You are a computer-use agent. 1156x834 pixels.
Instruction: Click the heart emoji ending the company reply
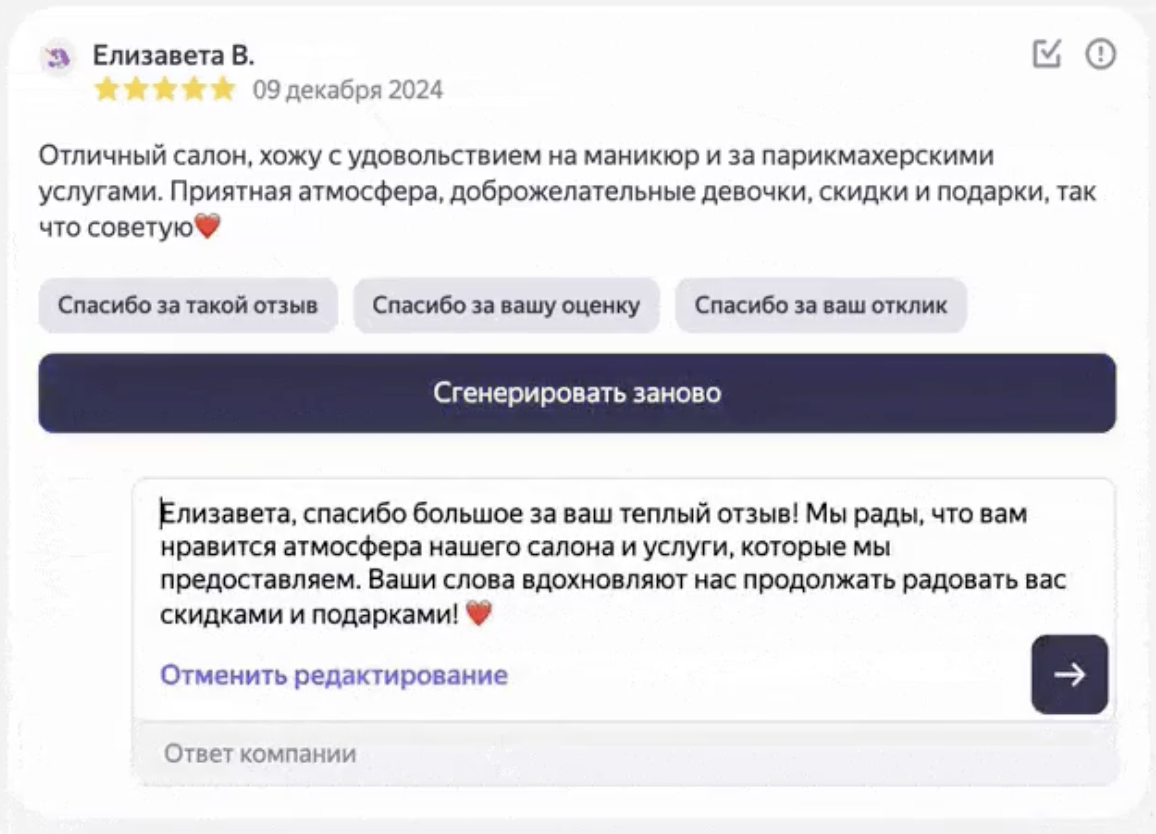[x=480, y=615]
